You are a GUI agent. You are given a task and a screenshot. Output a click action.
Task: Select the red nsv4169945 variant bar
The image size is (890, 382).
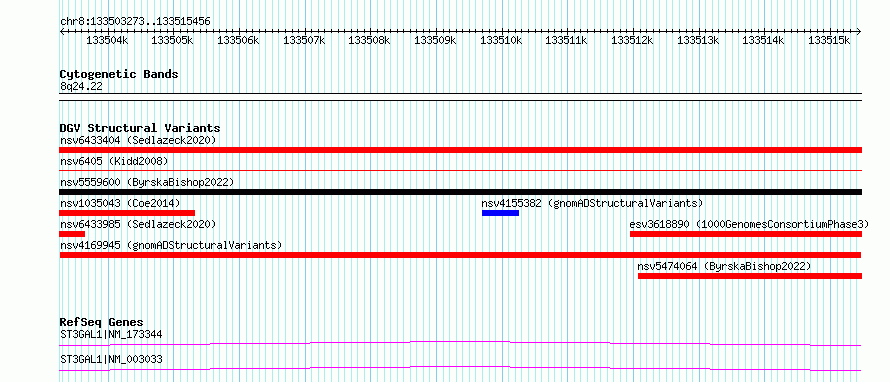click(x=461, y=255)
